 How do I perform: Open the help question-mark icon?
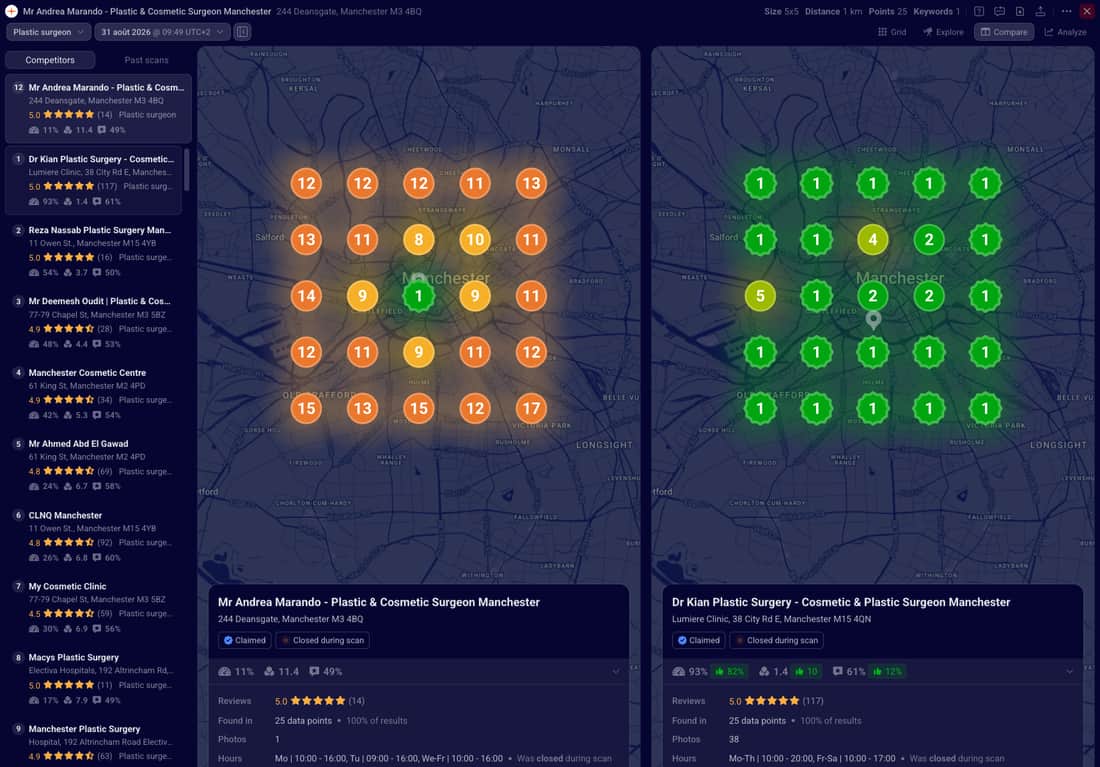[x=979, y=11]
